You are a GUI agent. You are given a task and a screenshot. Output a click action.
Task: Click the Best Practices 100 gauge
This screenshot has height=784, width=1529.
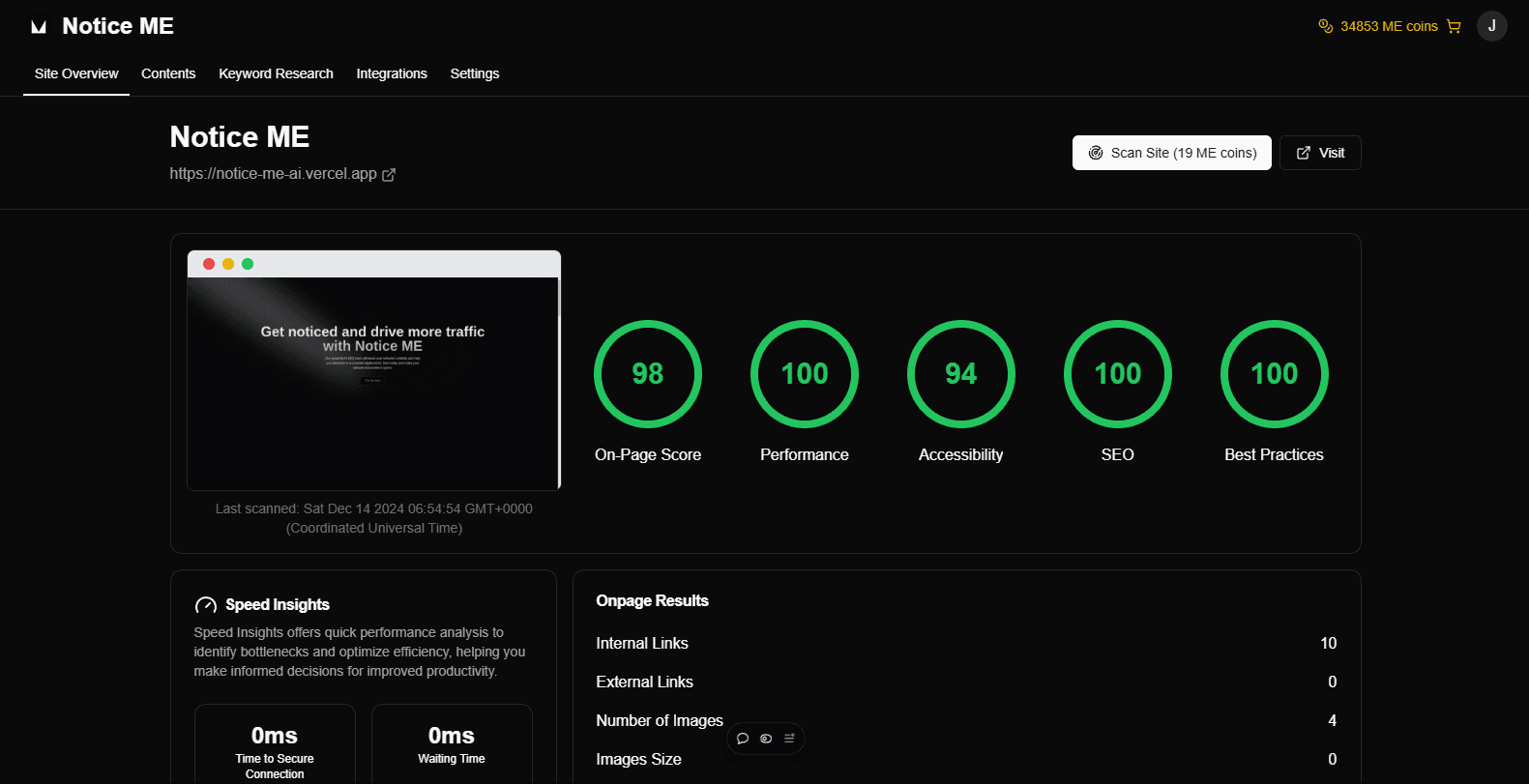[x=1275, y=374]
